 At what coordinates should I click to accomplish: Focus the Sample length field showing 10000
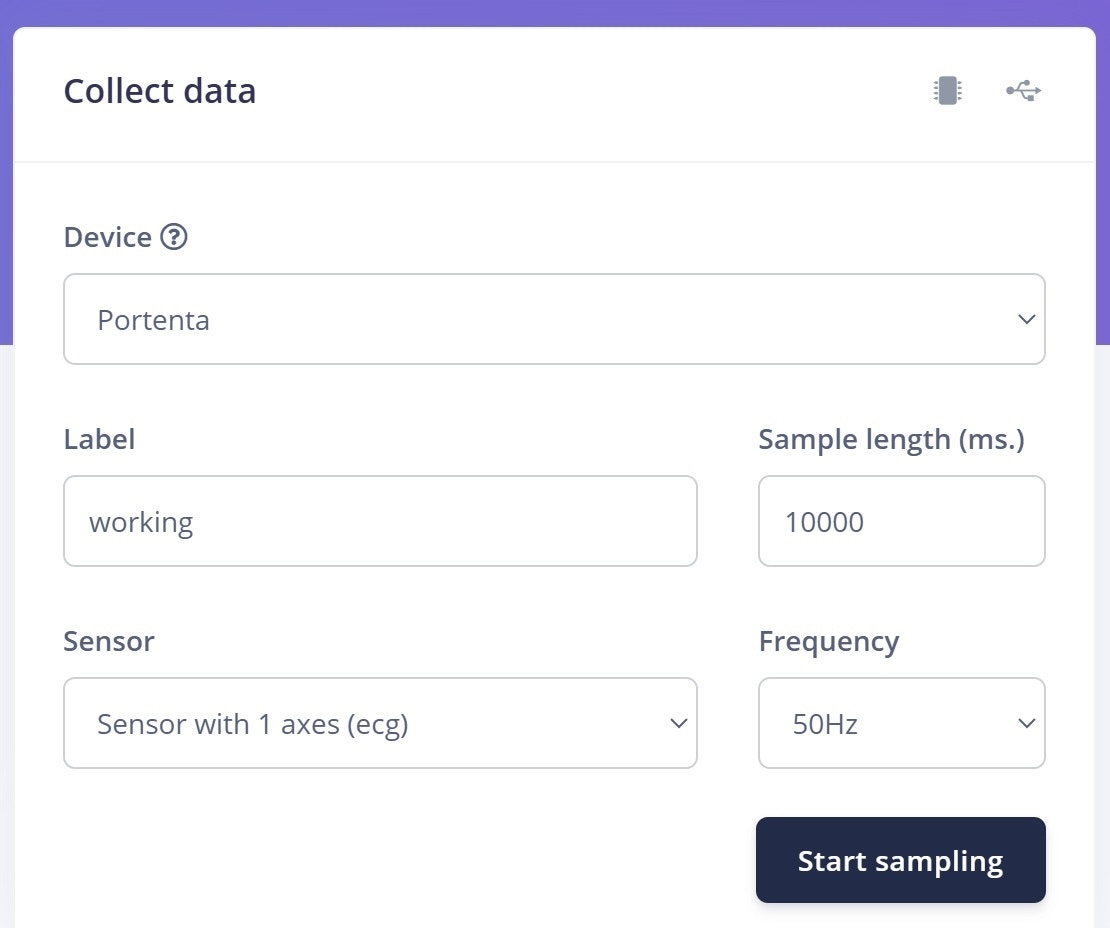tap(901, 521)
